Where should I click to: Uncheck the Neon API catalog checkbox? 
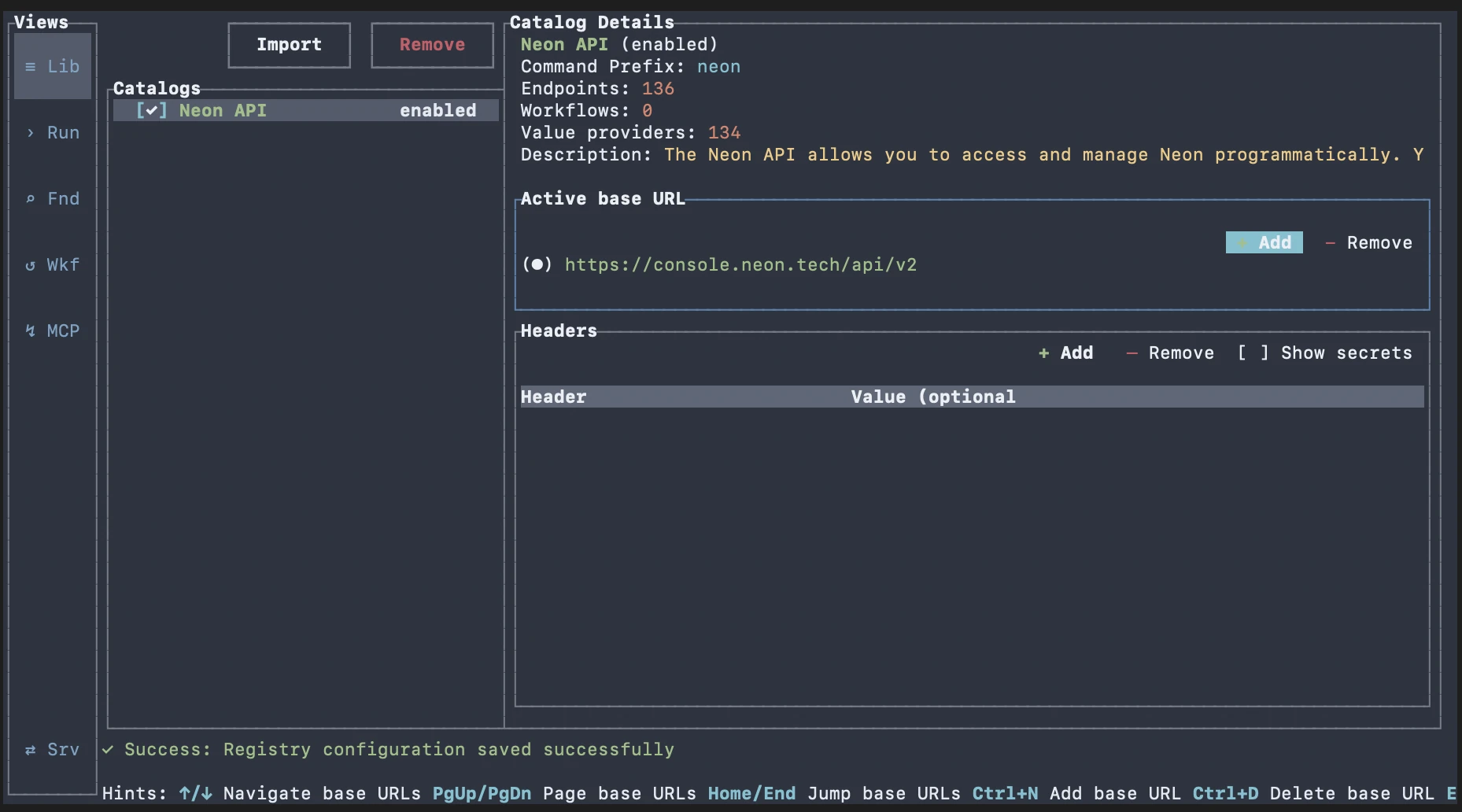point(152,110)
